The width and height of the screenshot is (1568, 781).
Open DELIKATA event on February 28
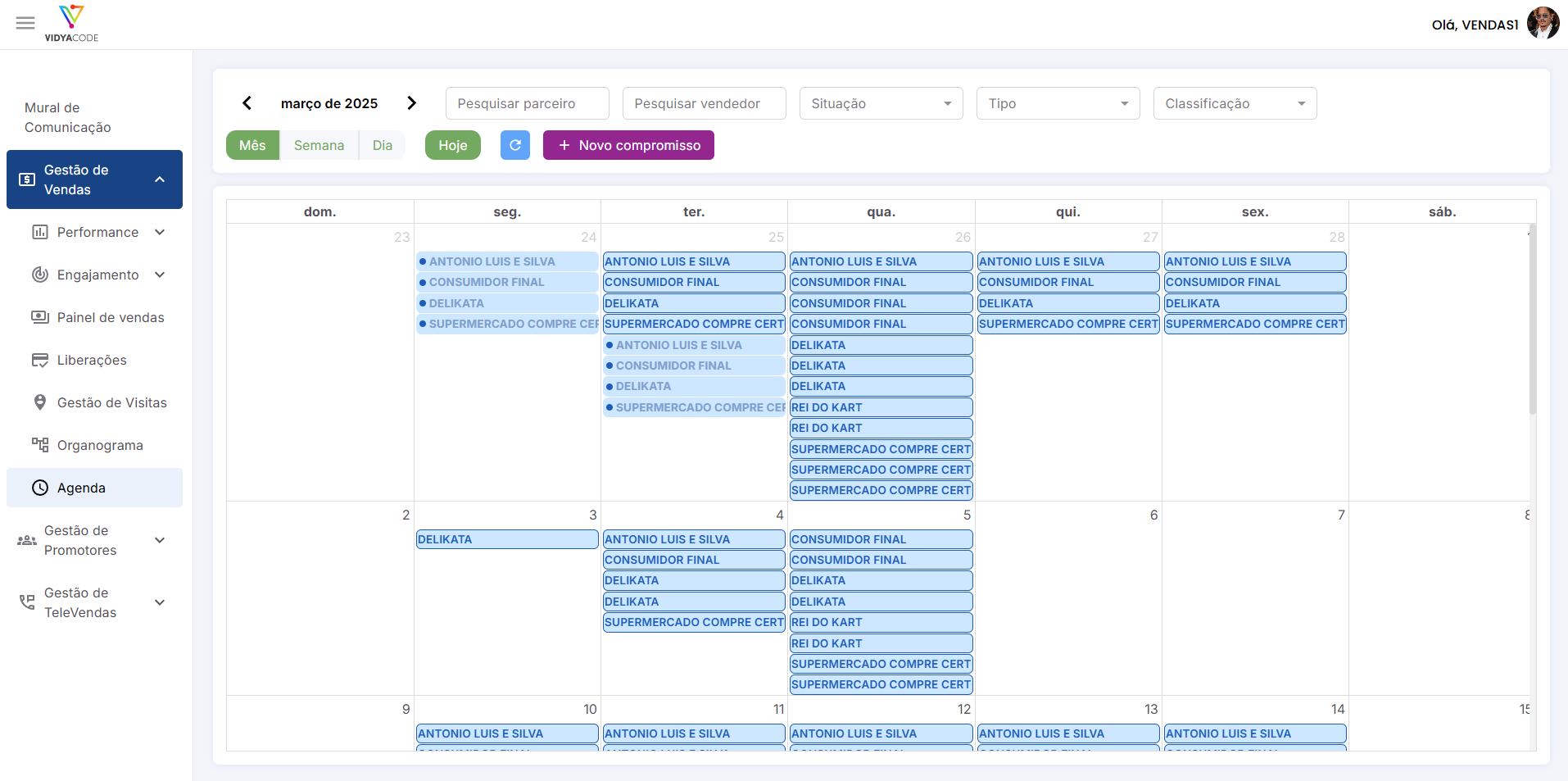(x=1255, y=303)
